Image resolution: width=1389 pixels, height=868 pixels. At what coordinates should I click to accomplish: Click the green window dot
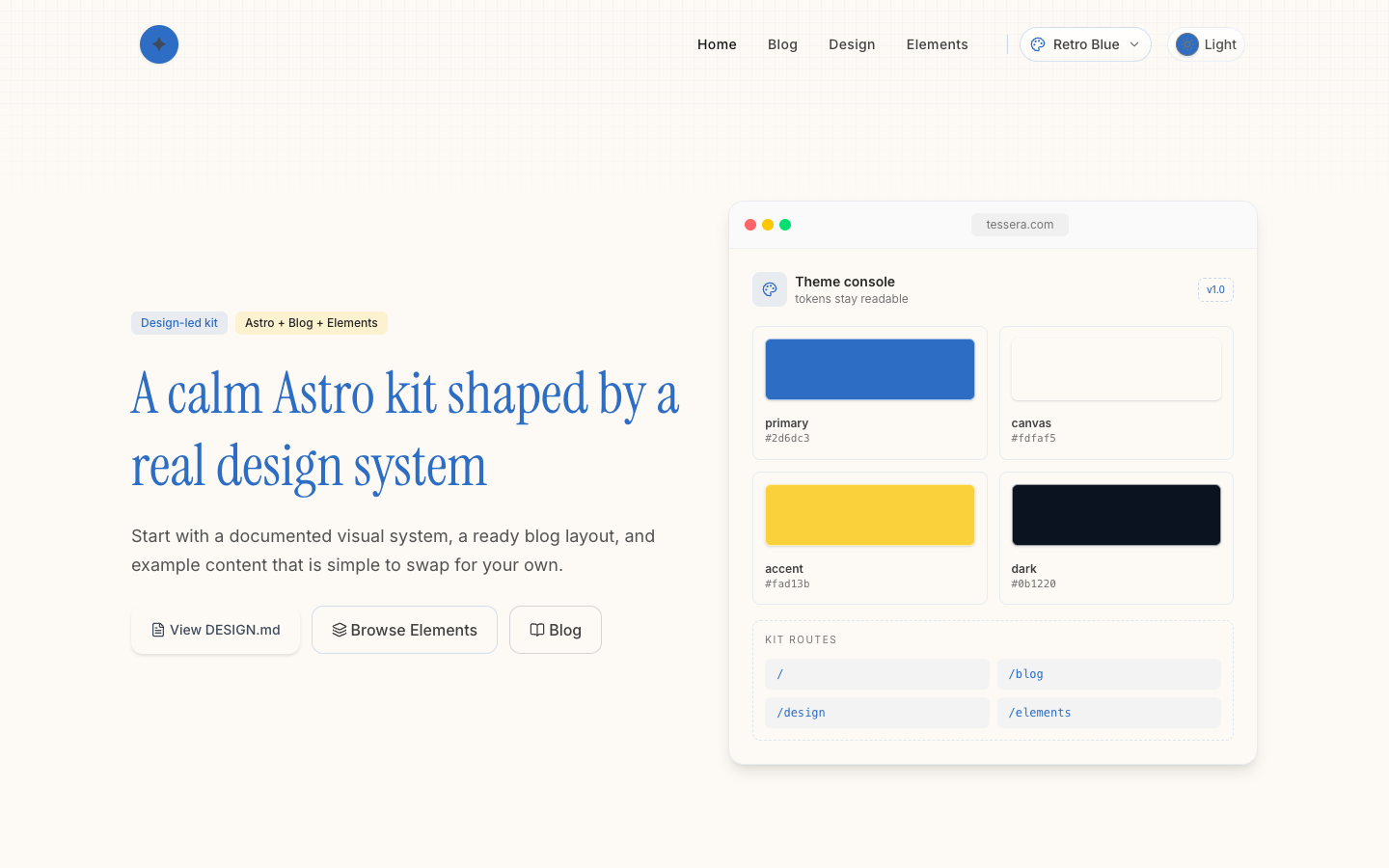[785, 225]
